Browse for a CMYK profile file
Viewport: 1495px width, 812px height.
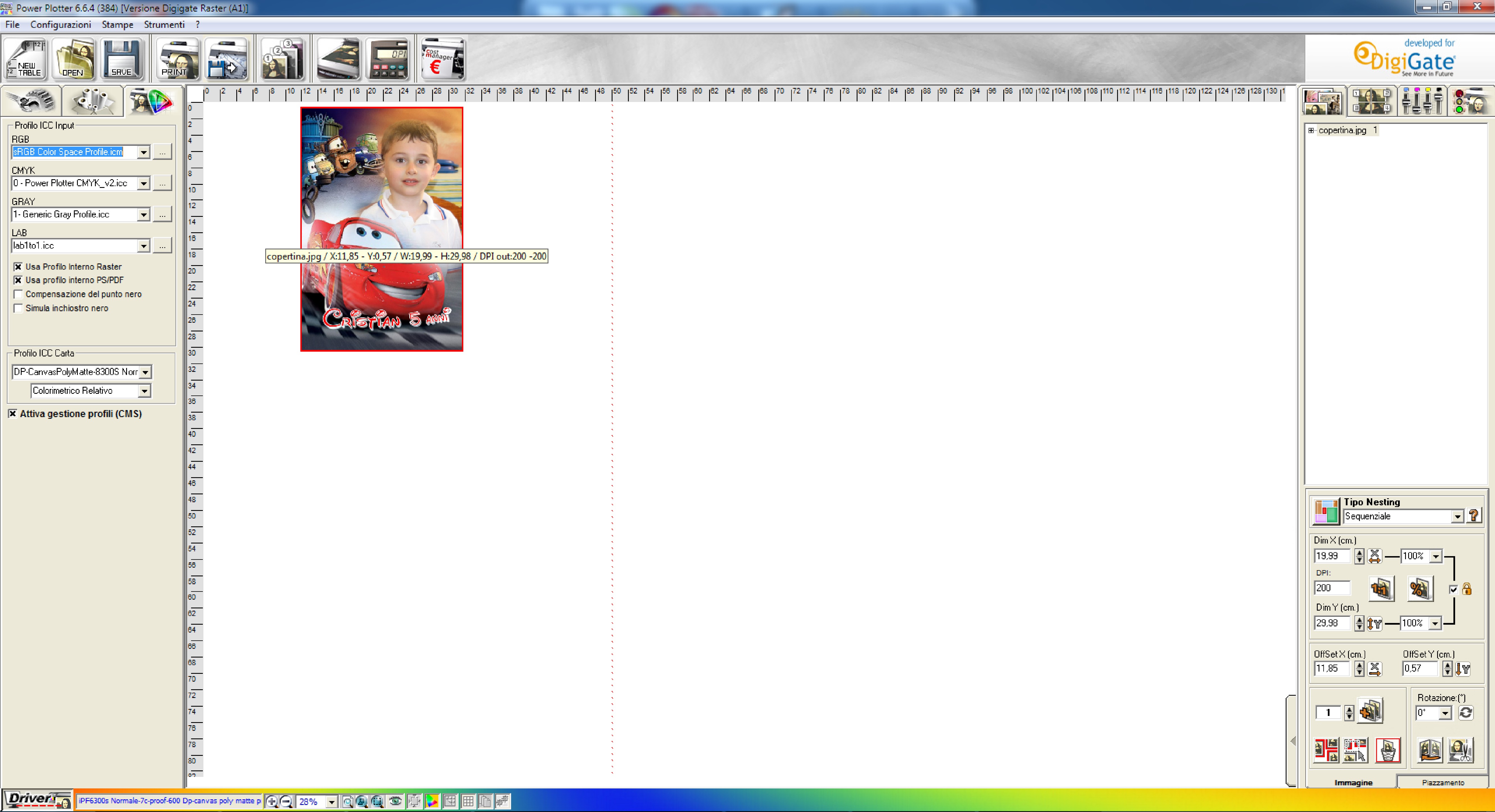(x=162, y=183)
